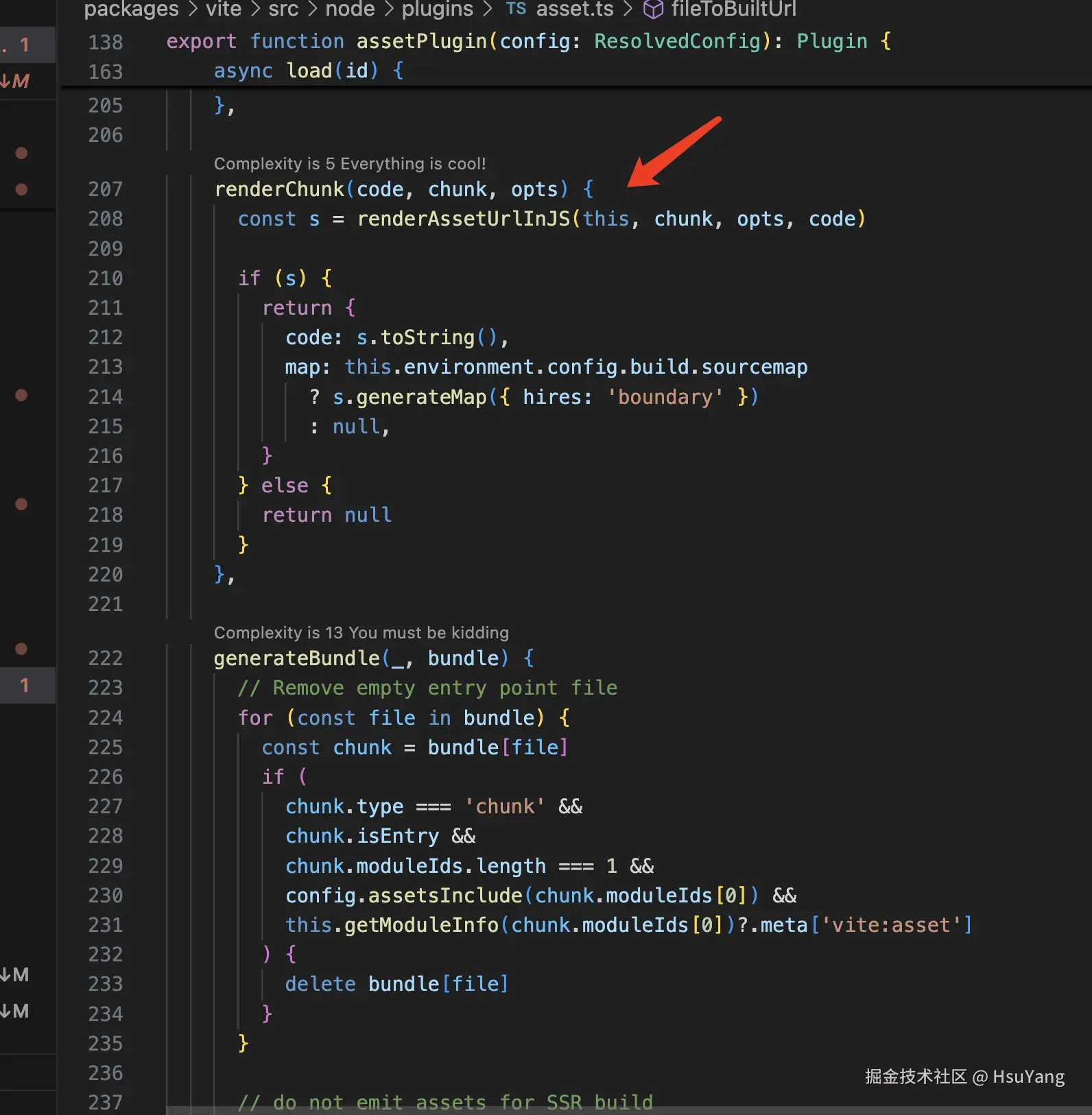Open the node breadcrumb segment
1092x1115 pixels.
[x=350, y=9]
